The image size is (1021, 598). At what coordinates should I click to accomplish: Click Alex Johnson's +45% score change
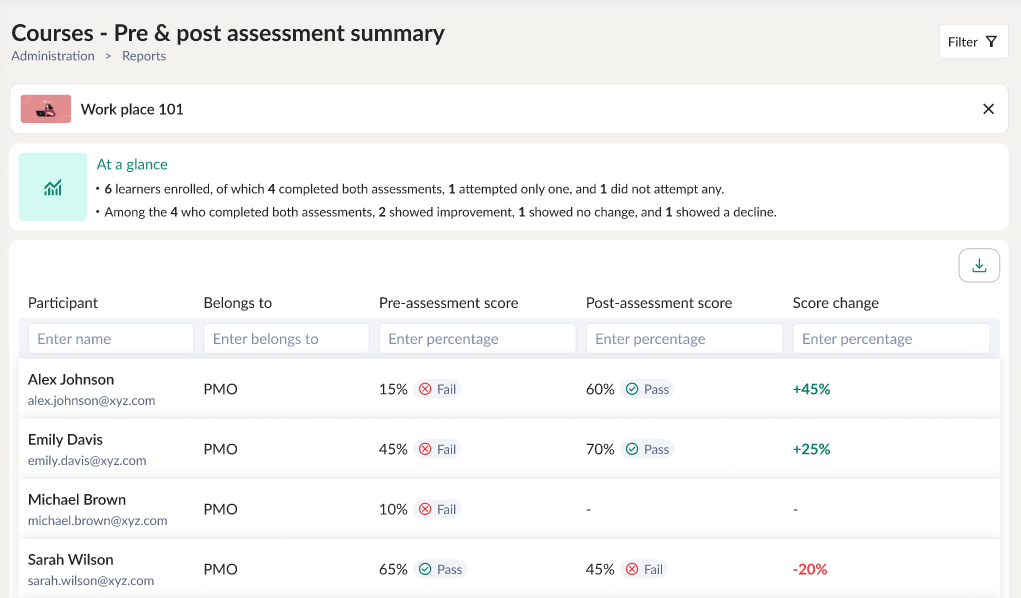coord(811,389)
